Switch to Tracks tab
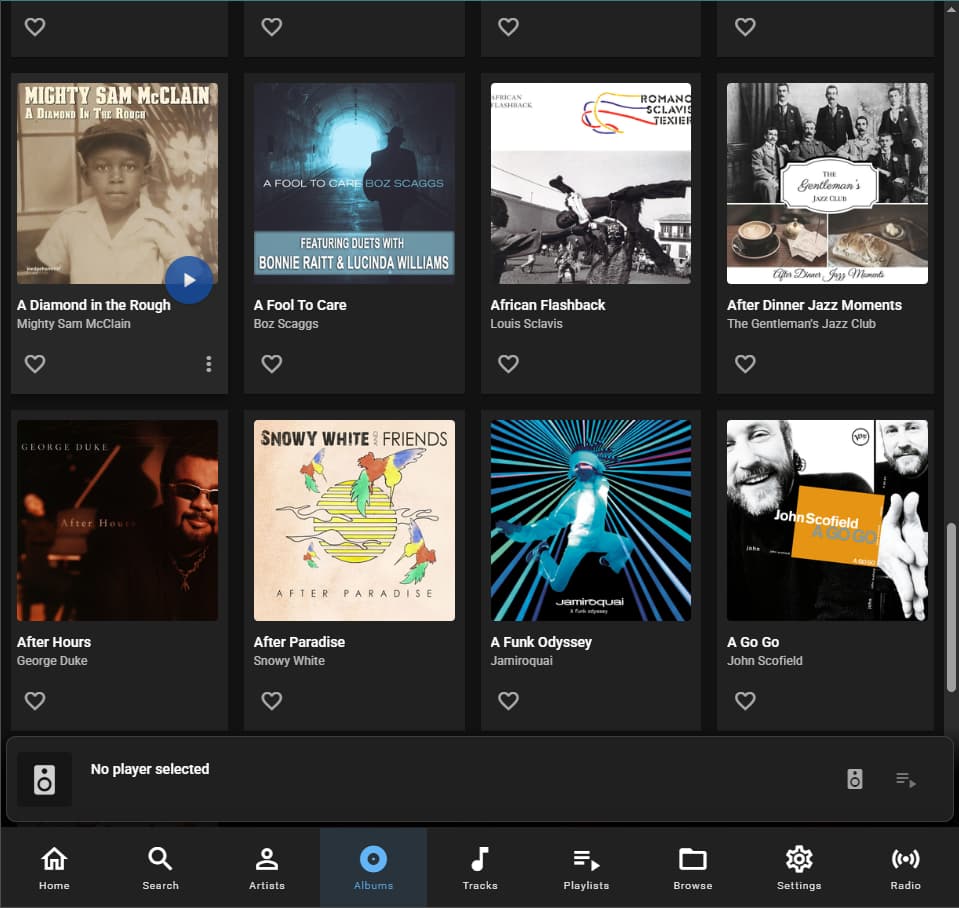 point(480,868)
